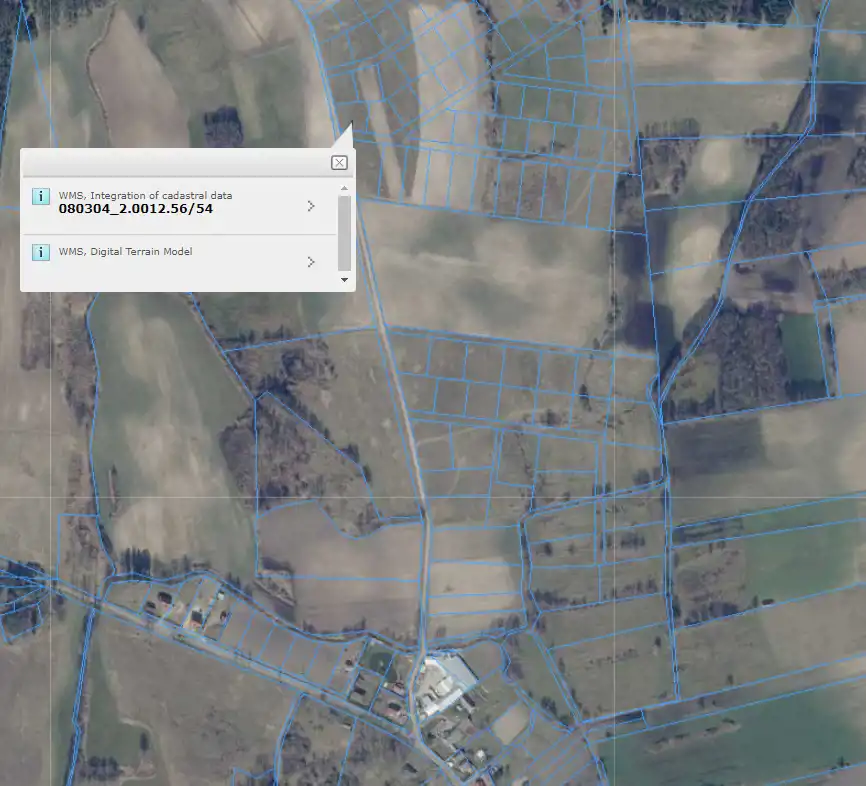Expand the cadastral data result arrow

[x=311, y=206]
